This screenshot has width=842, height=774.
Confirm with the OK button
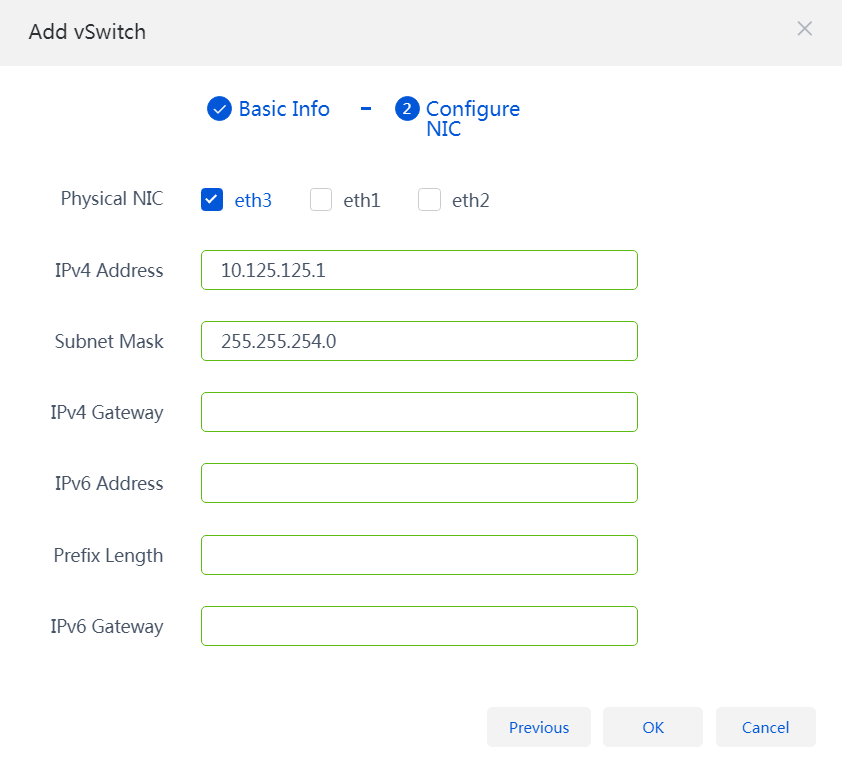point(653,727)
